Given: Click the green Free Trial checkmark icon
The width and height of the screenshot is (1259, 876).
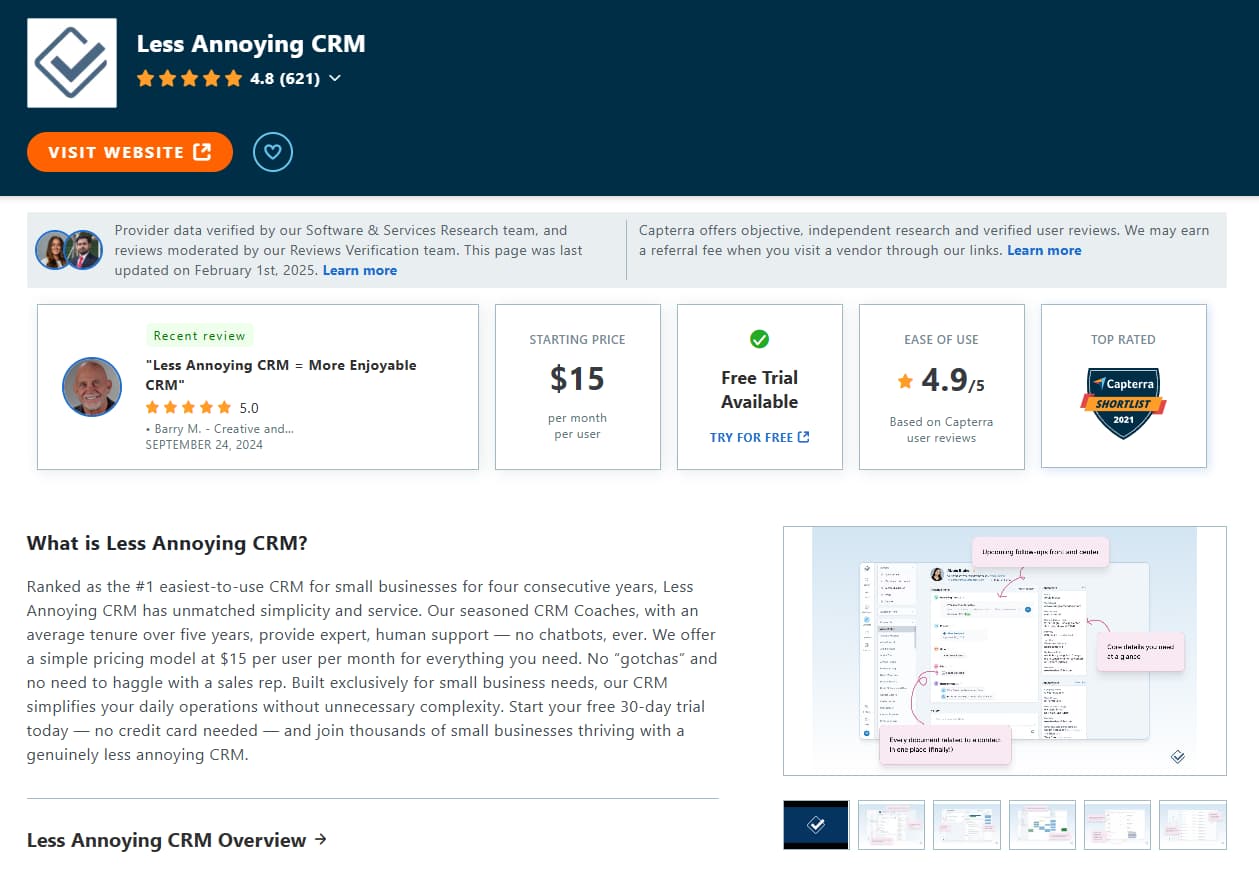Looking at the screenshot, I should (x=760, y=340).
